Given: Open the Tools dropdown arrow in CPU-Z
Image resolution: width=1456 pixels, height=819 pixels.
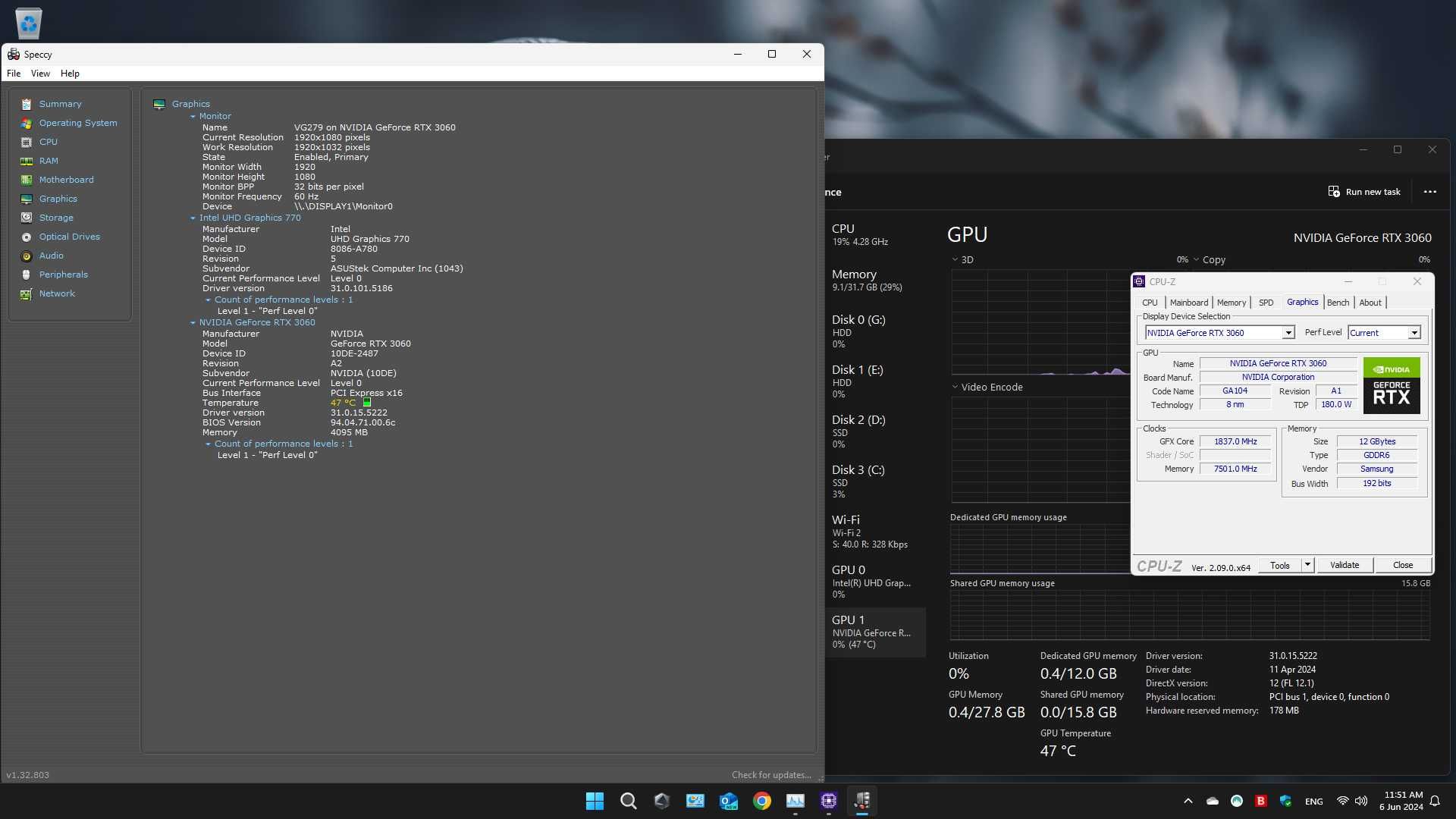Looking at the screenshot, I should pos(1307,565).
